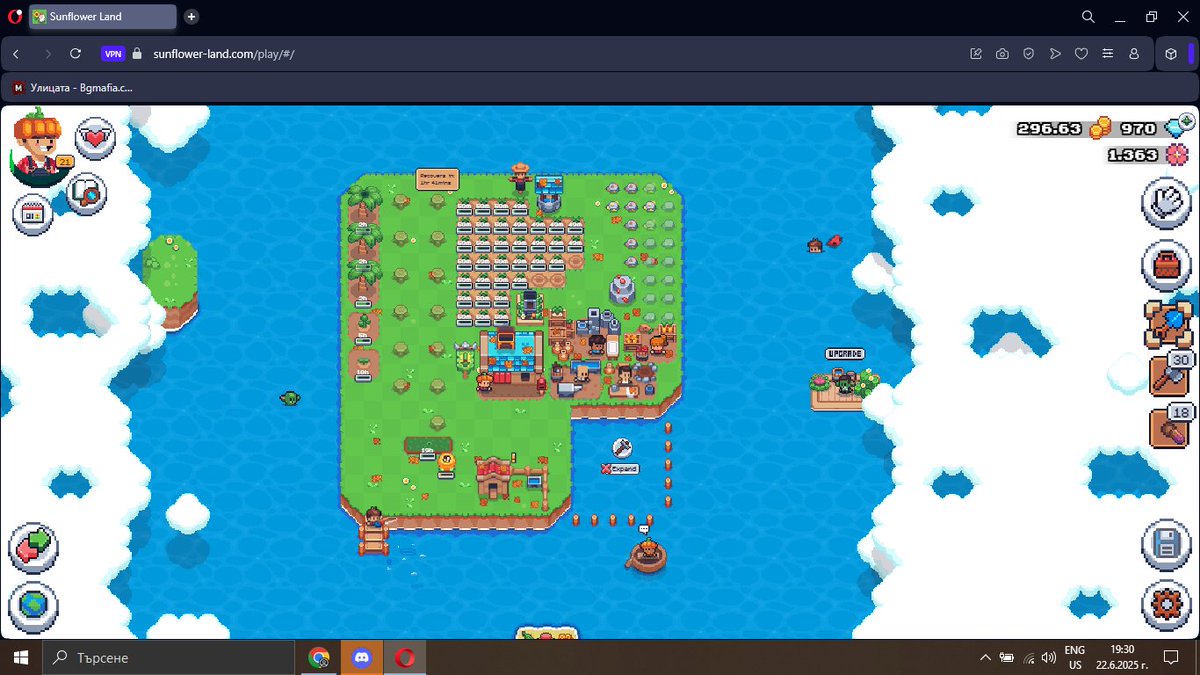
Task: Click the scarecrow above the crops
Action: (519, 177)
